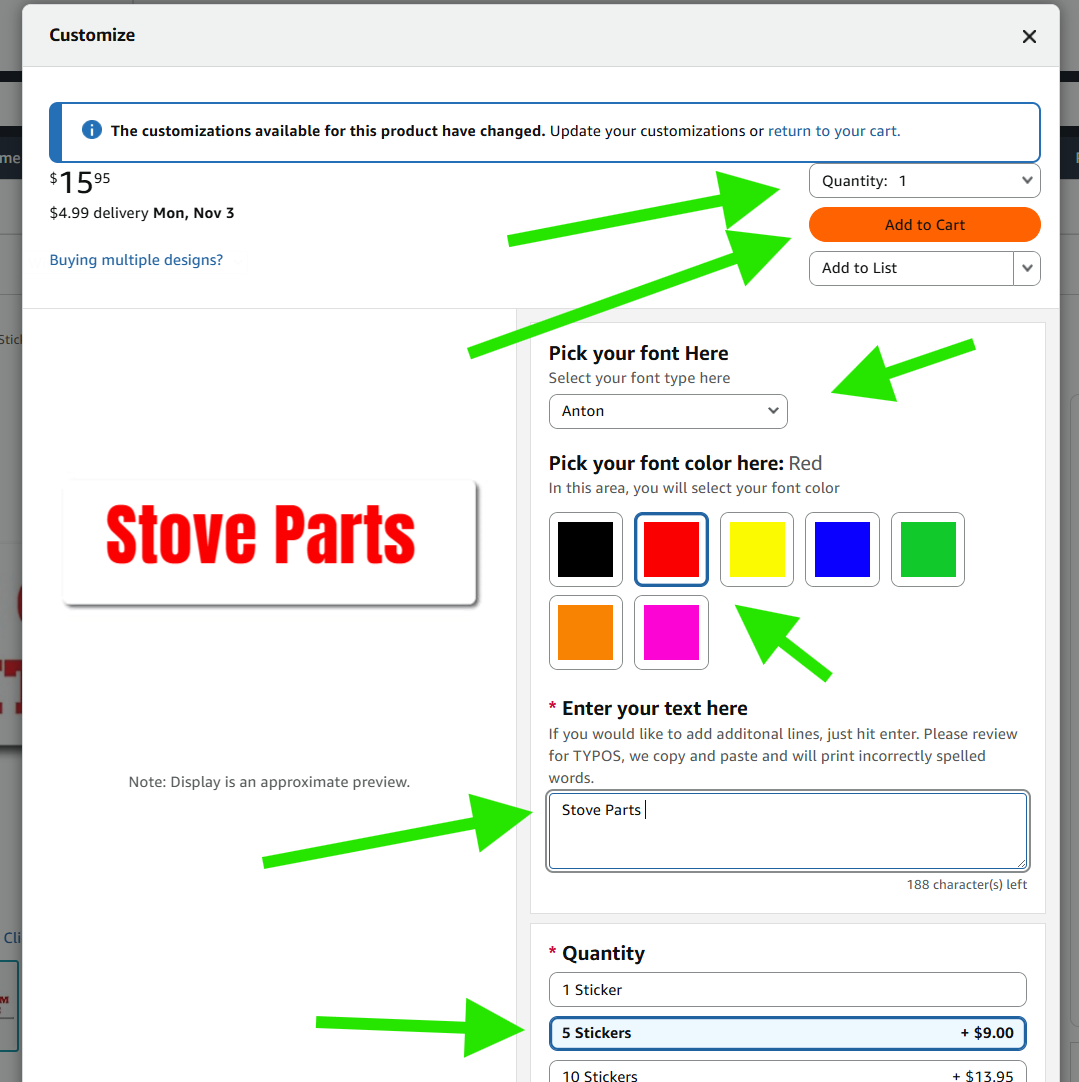This screenshot has height=1082, width=1079.
Task: Select the black font color swatch
Action: [x=586, y=550]
